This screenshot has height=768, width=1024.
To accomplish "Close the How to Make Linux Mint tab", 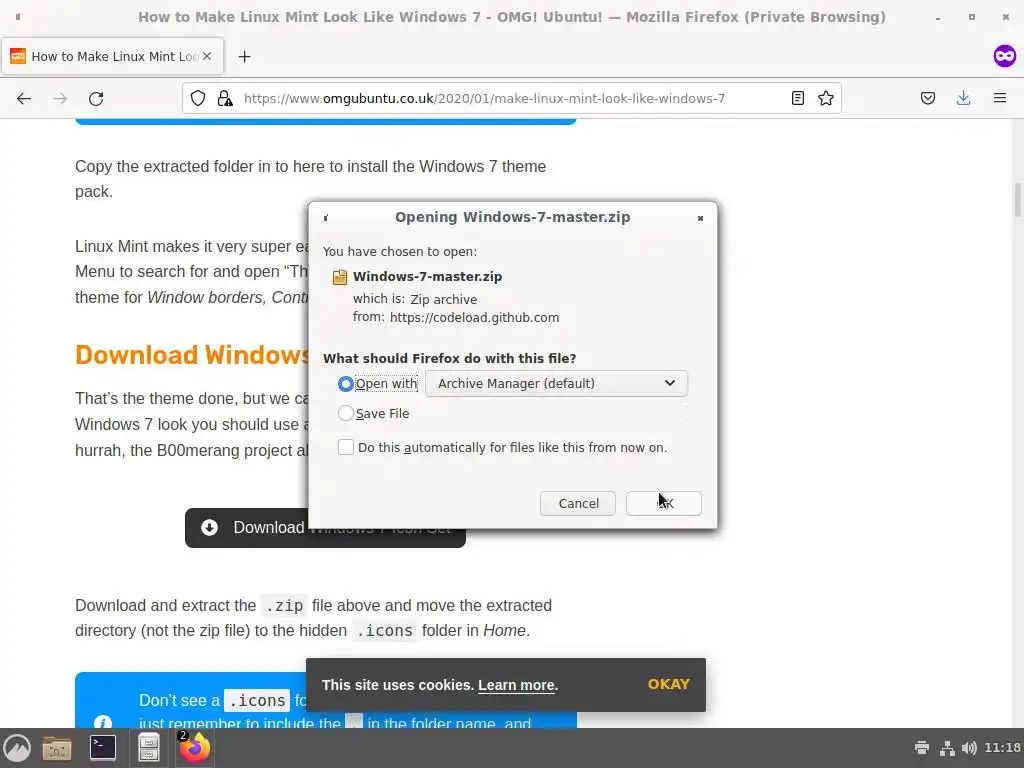I will [x=206, y=56].
